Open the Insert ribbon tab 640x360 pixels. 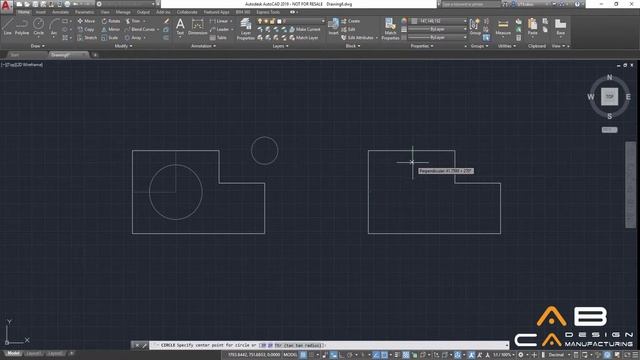[x=41, y=12]
